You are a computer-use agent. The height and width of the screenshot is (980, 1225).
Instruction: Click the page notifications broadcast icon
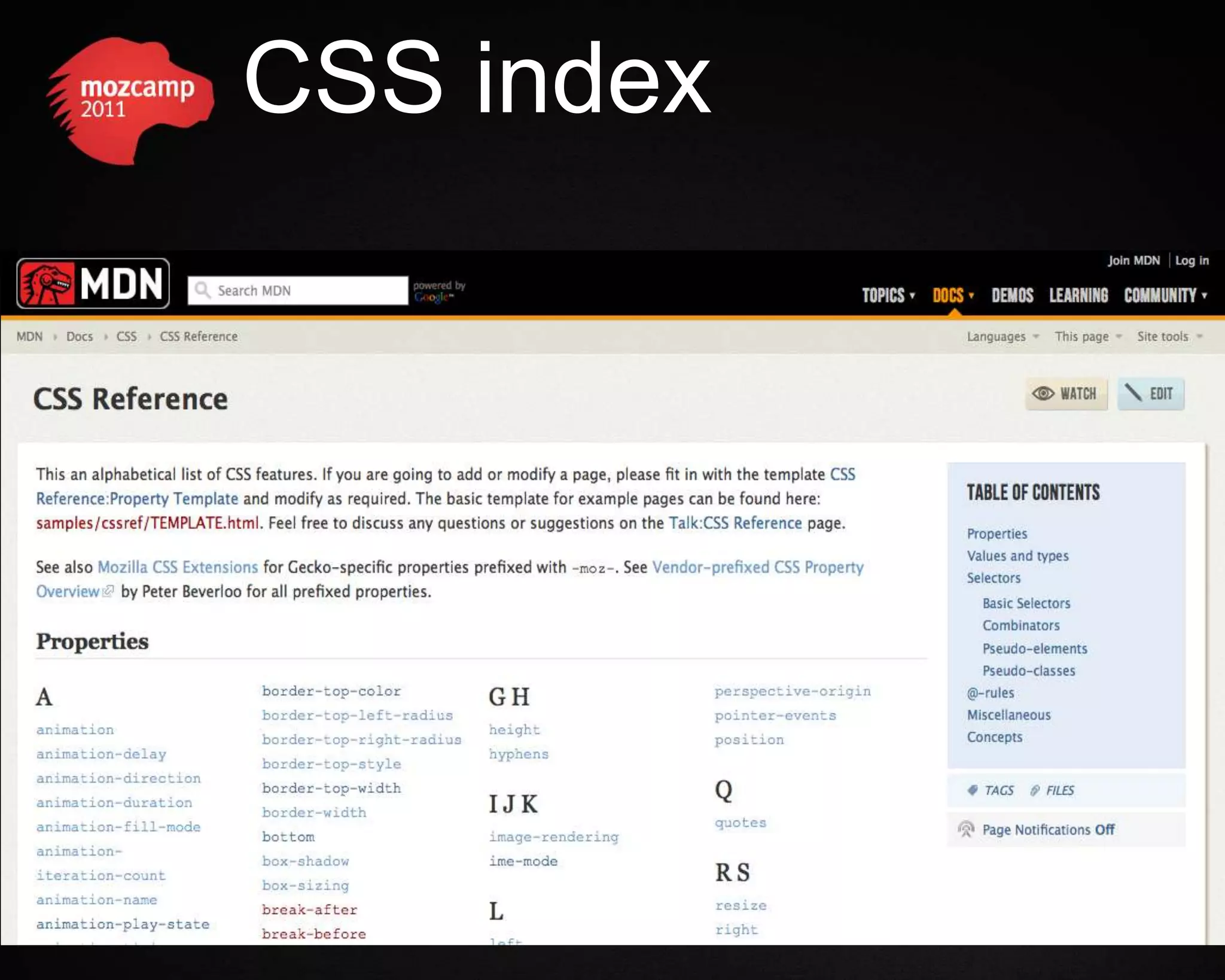(x=966, y=829)
